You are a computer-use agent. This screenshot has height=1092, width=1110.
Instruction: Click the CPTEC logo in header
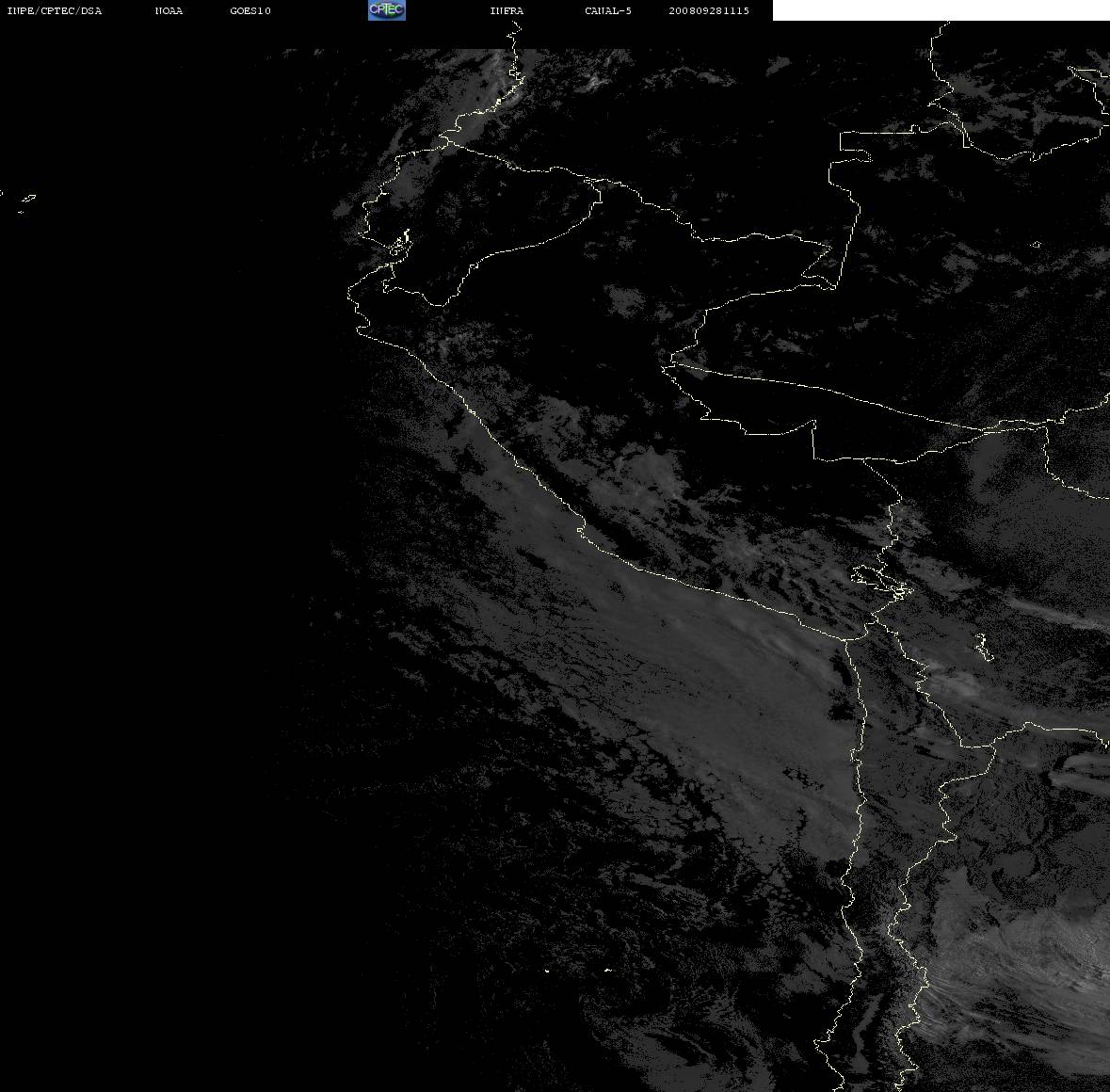387,10
